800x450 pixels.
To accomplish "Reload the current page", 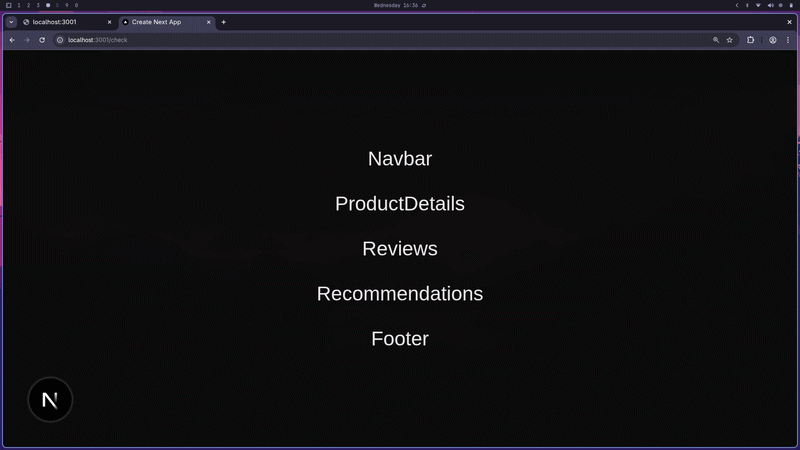I will click(x=42, y=40).
